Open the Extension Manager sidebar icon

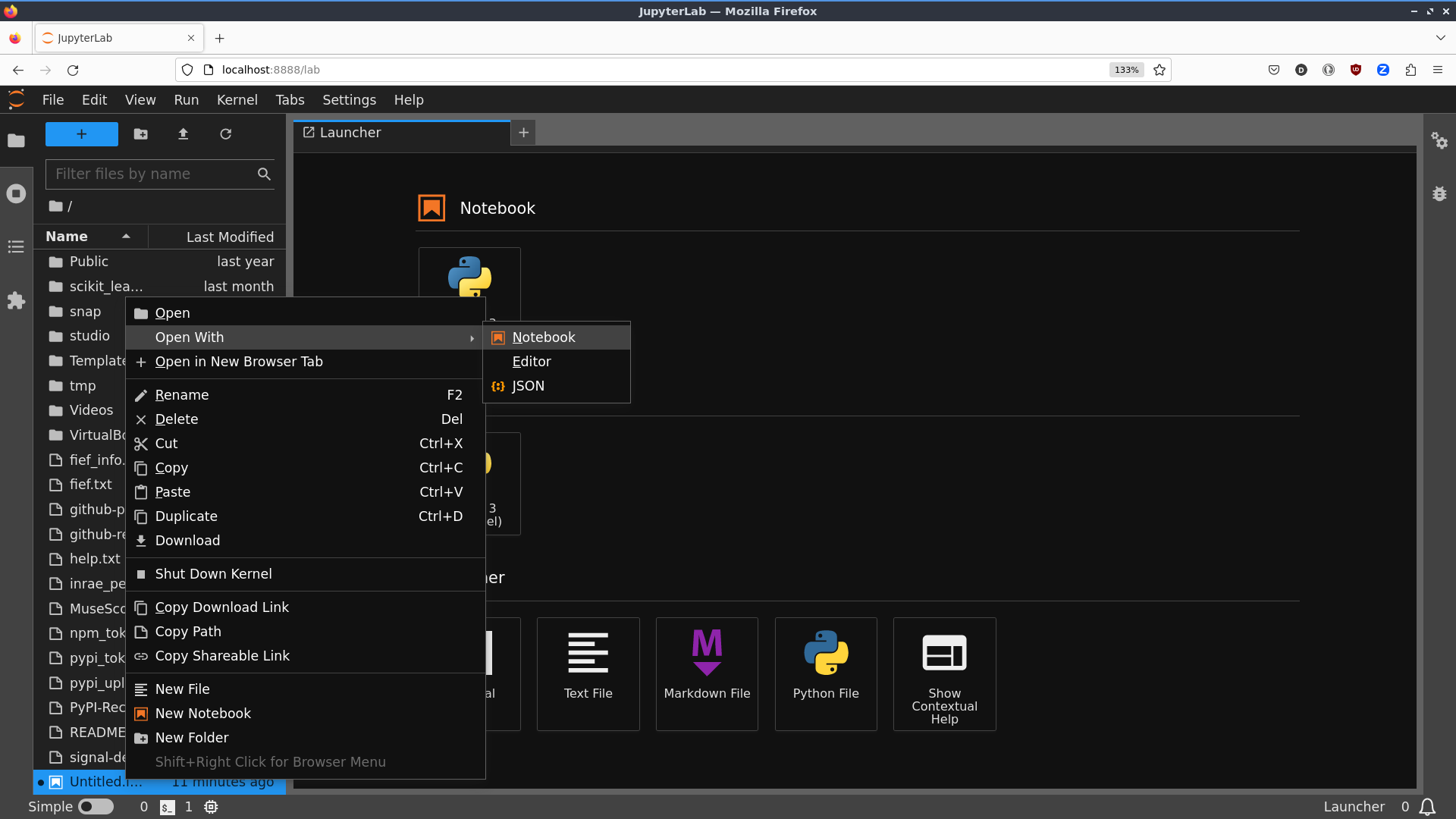[x=16, y=301]
